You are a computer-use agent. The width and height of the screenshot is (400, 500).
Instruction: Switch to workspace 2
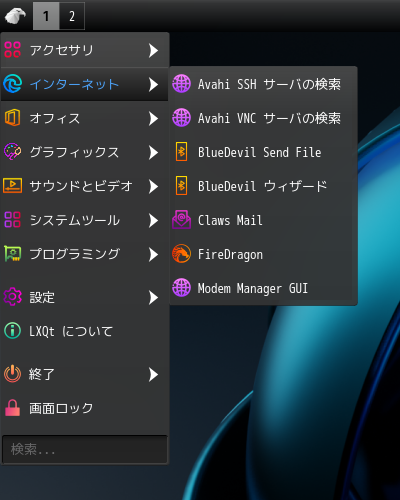[x=72, y=16]
